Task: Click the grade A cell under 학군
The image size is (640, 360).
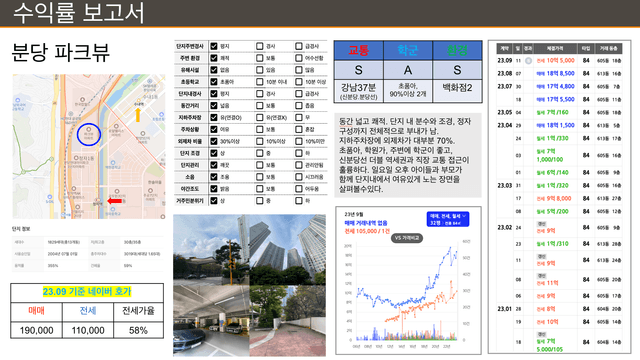Action: click(408, 70)
